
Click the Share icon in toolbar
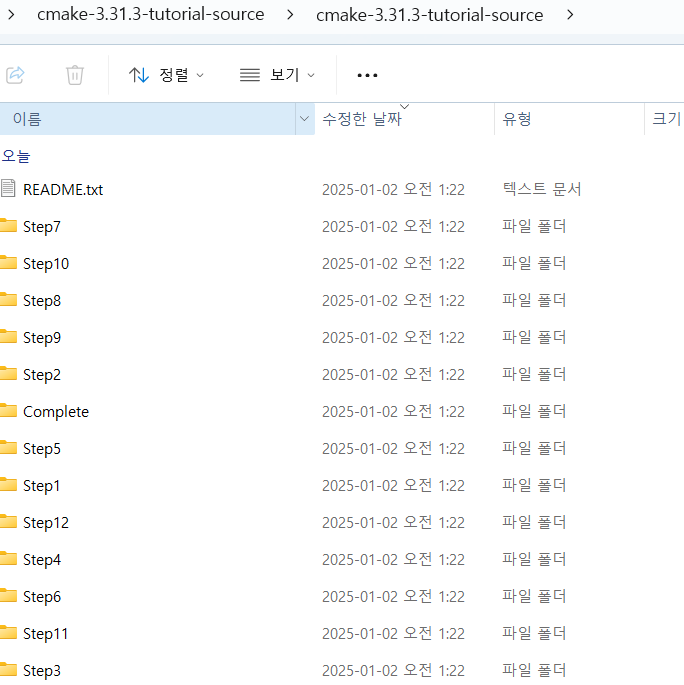(x=15, y=75)
